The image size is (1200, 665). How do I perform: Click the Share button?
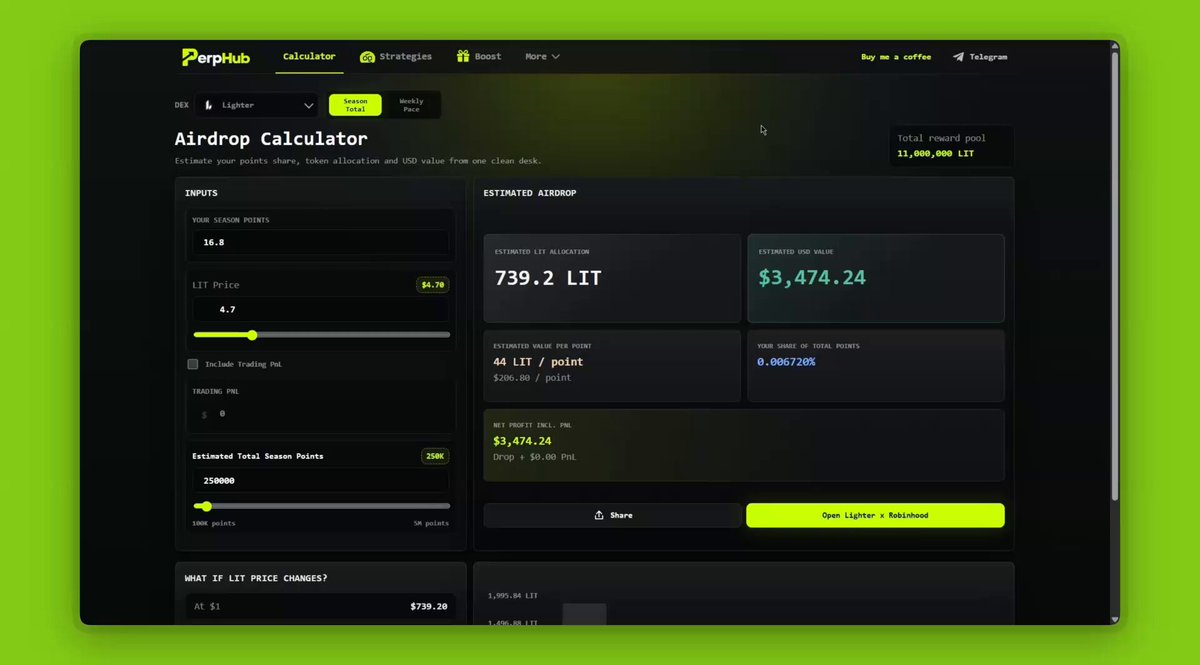[x=612, y=515]
